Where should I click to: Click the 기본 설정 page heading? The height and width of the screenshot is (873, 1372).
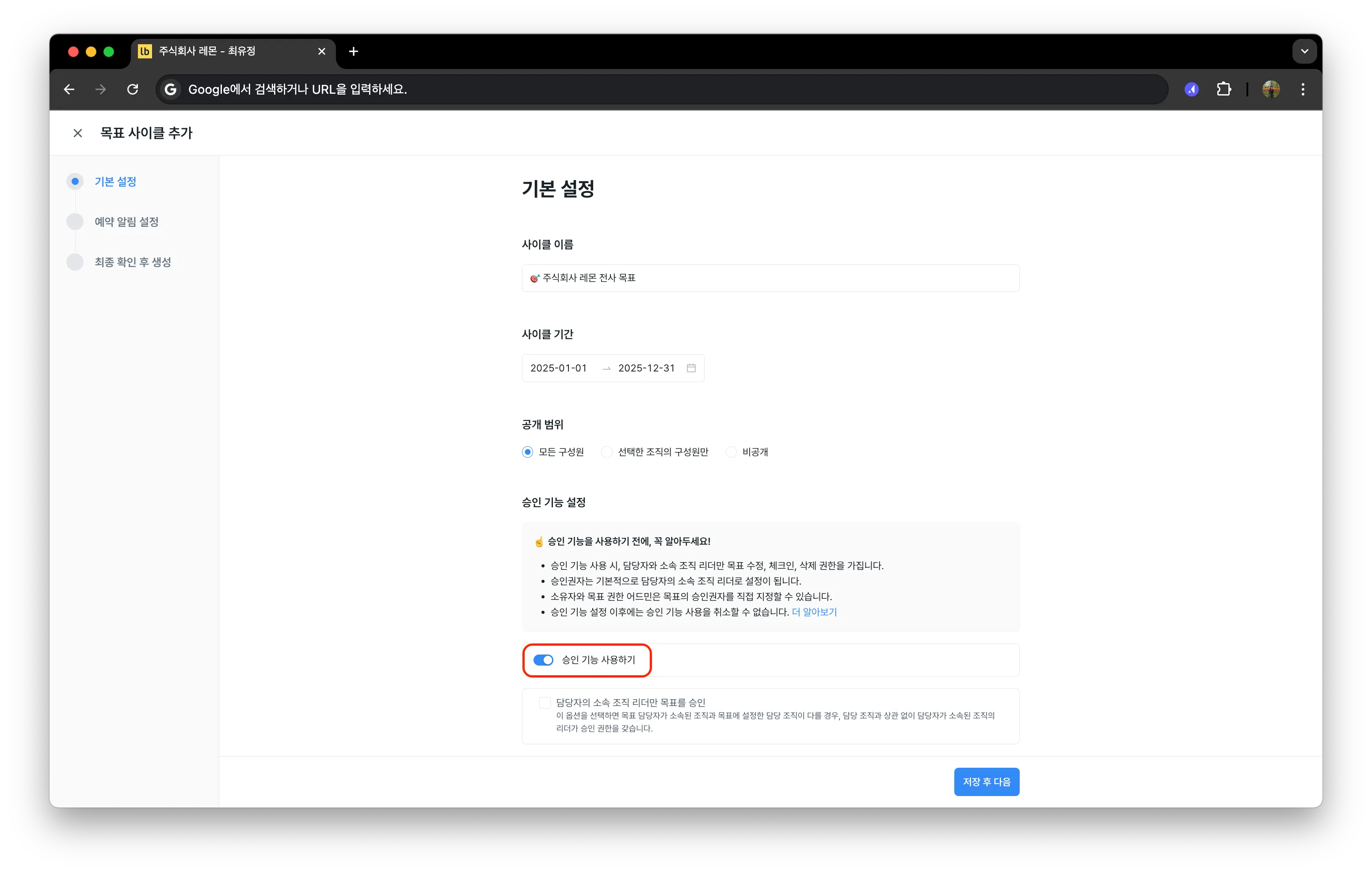coord(558,189)
